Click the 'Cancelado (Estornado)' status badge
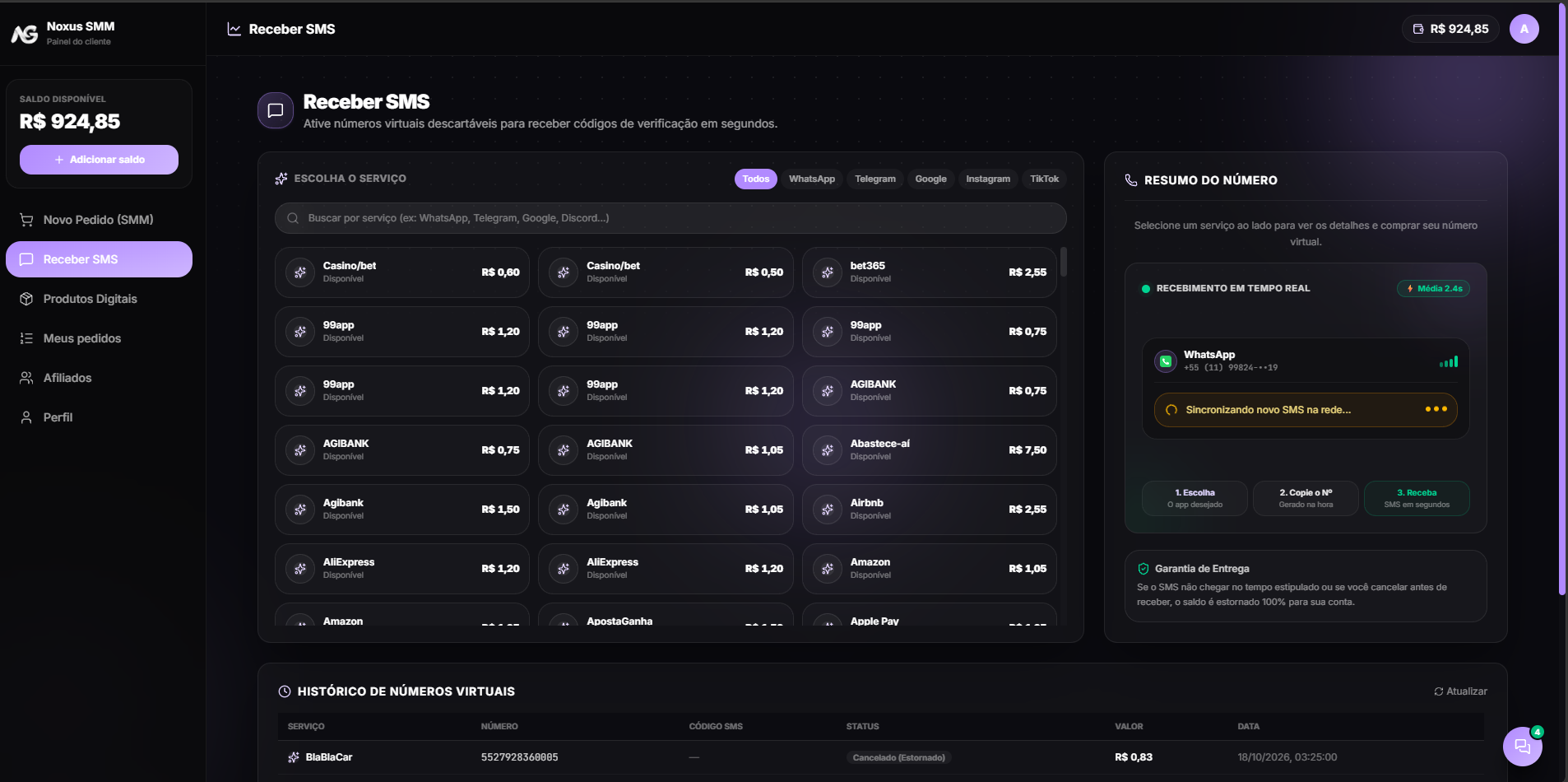 click(x=898, y=757)
